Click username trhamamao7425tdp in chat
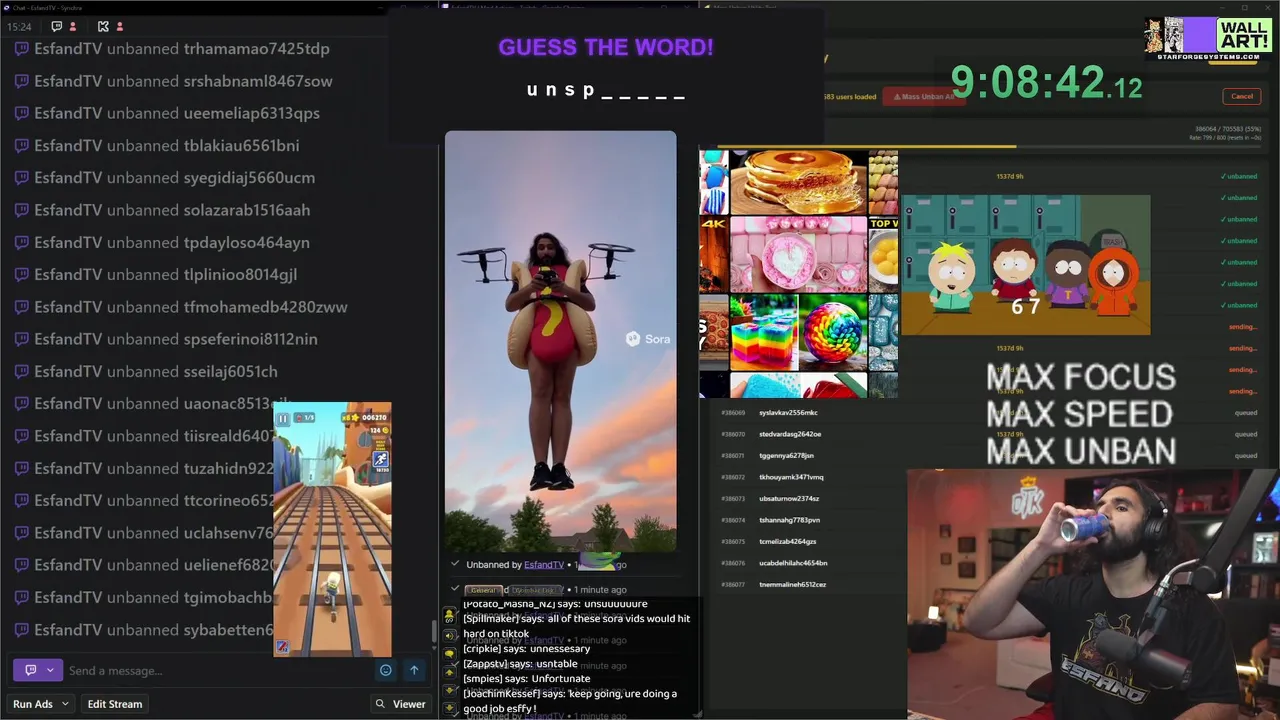 tap(256, 49)
